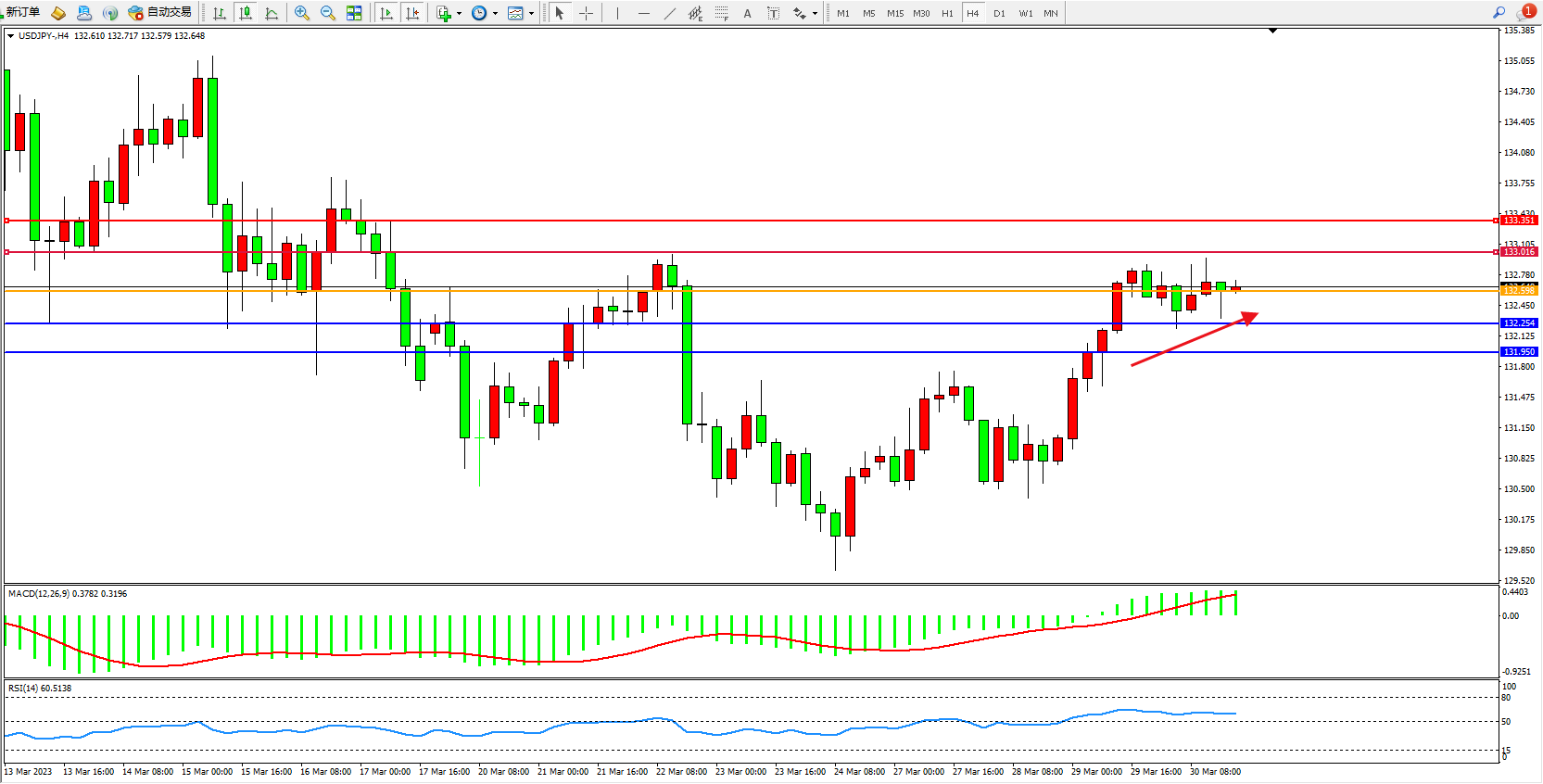
Task: Click the red 133.351 horizontal line label
Action: pyautogui.click(x=1519, y=221)
